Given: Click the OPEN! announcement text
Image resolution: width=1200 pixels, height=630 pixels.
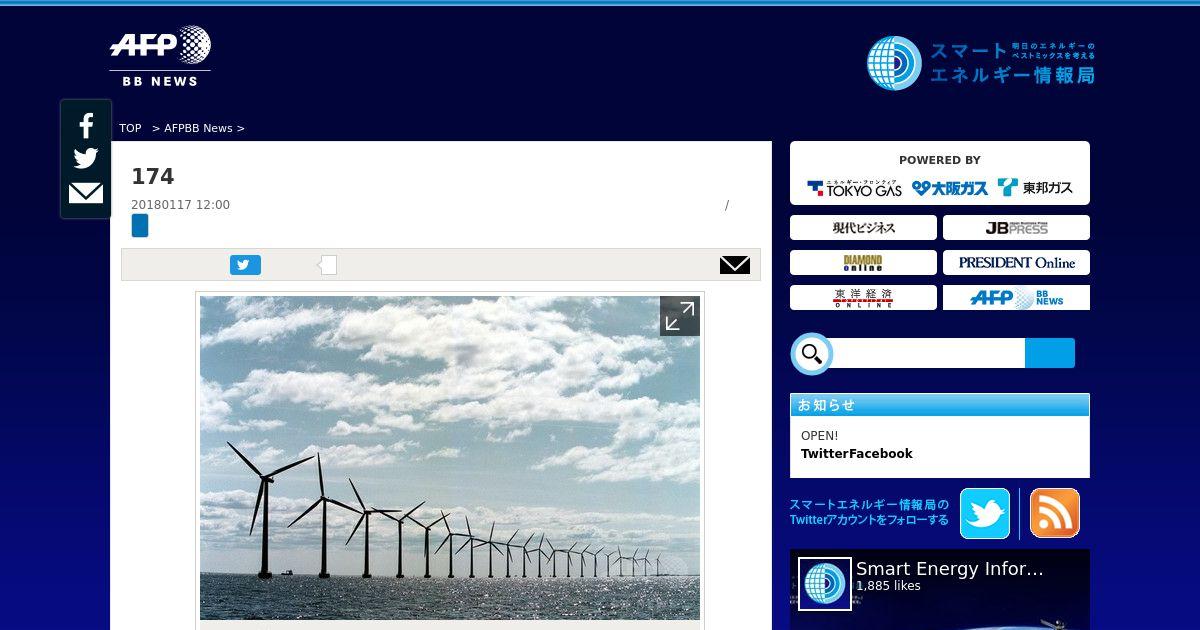Looking at the screenshot, I should (820, 436).
